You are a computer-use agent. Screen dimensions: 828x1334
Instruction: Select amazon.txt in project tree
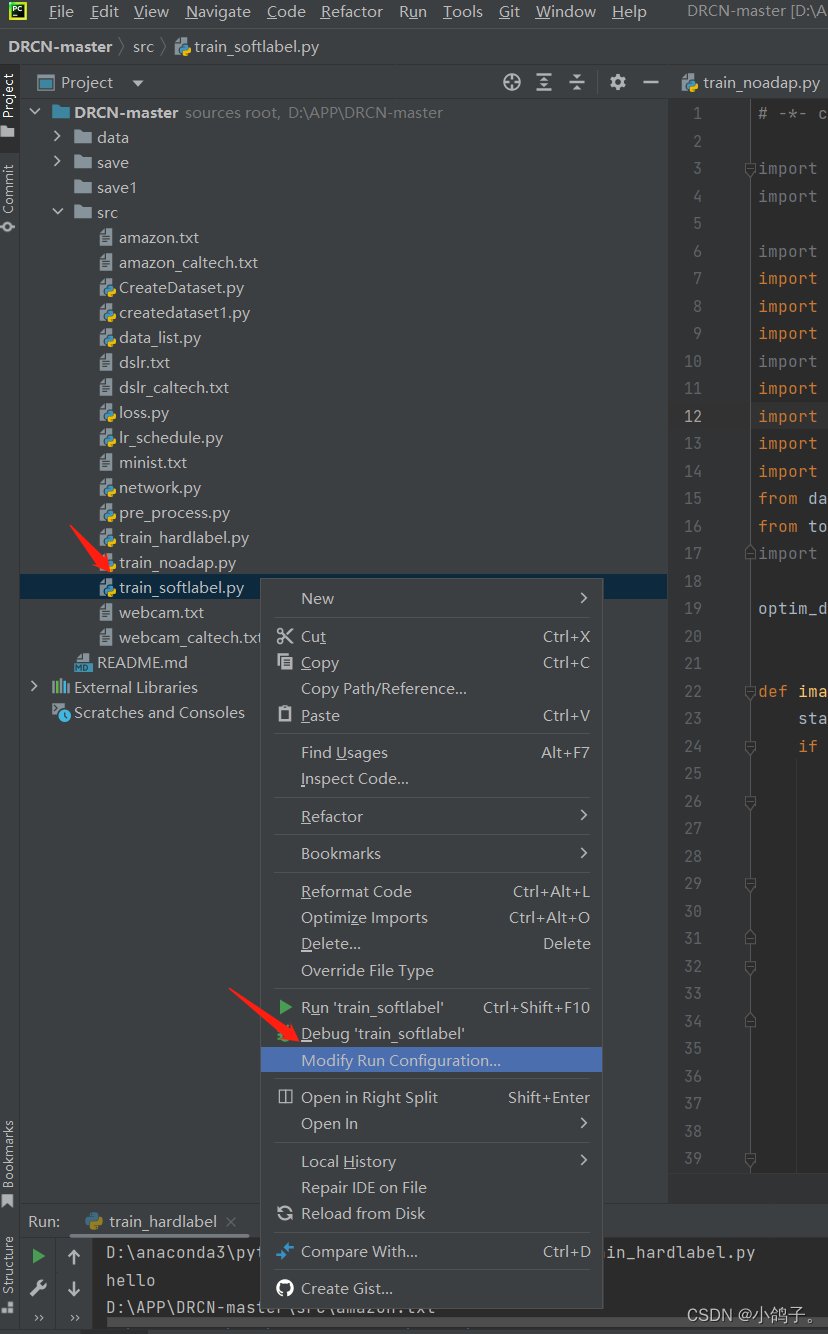pyautogui.click(x=159, y=237)
